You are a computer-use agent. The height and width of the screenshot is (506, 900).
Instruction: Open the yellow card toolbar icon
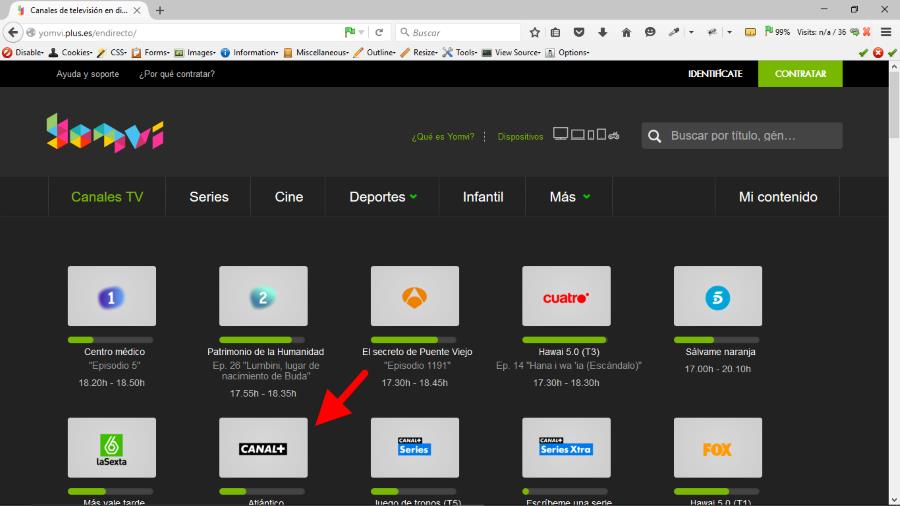click(x=750, y=33)
